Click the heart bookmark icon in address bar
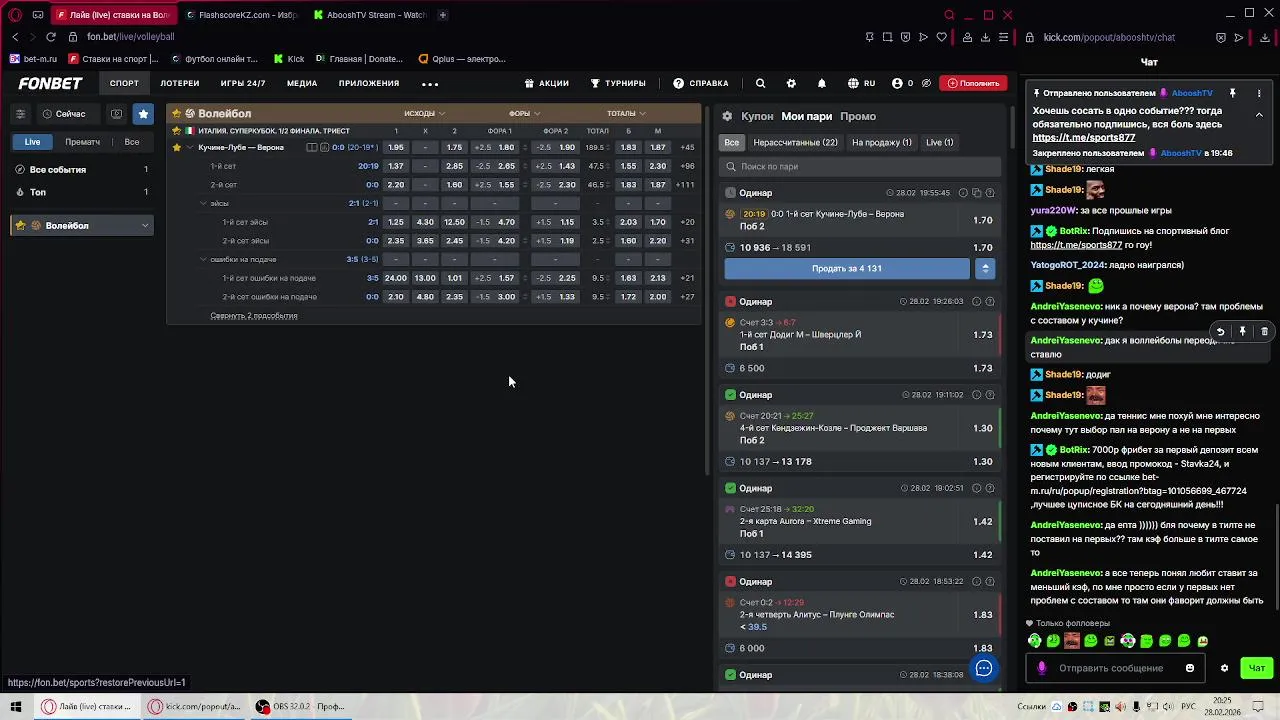1280x720 pixels. (x=941, y=37)
